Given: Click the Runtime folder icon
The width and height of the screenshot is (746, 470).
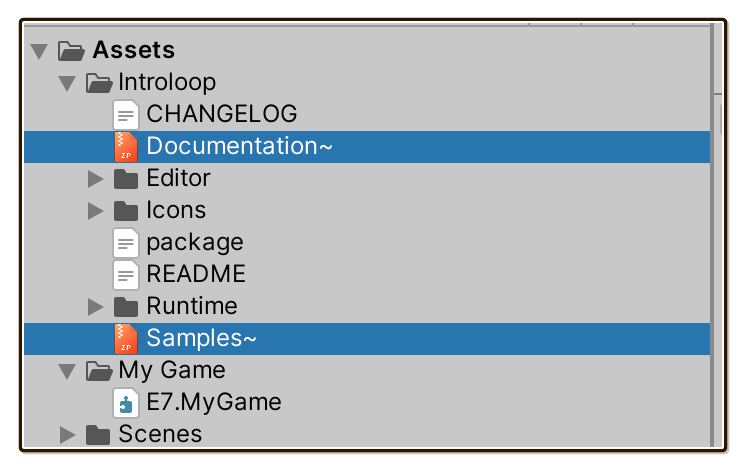Looking at the screenshot, I should coord(126,307).
